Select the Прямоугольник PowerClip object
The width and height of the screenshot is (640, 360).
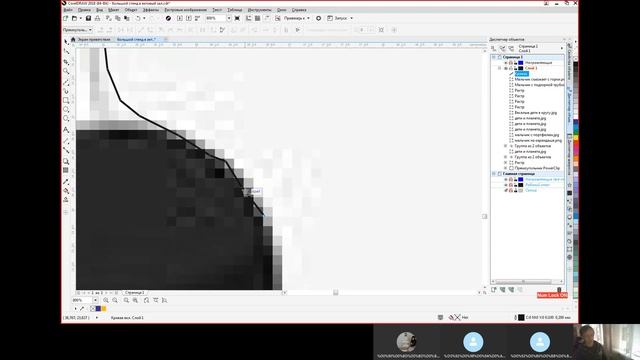coord(537,168)
